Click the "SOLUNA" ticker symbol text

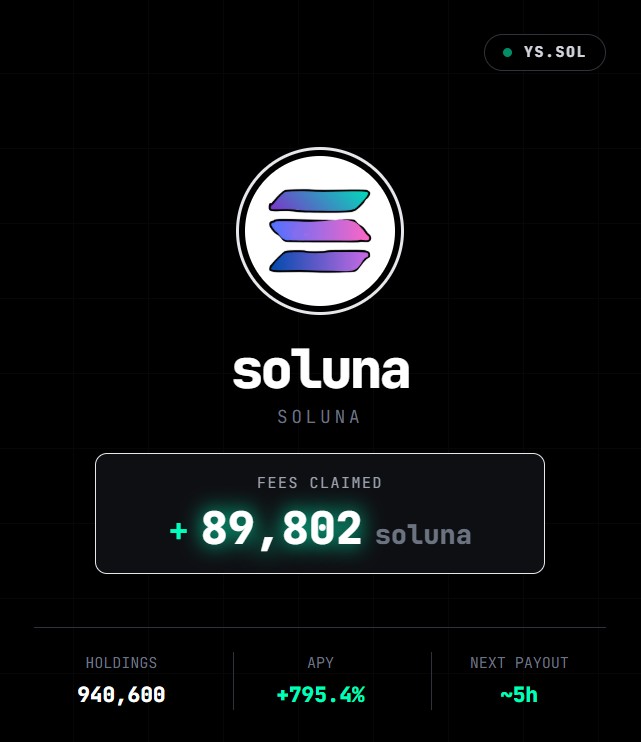click(319, 417)
